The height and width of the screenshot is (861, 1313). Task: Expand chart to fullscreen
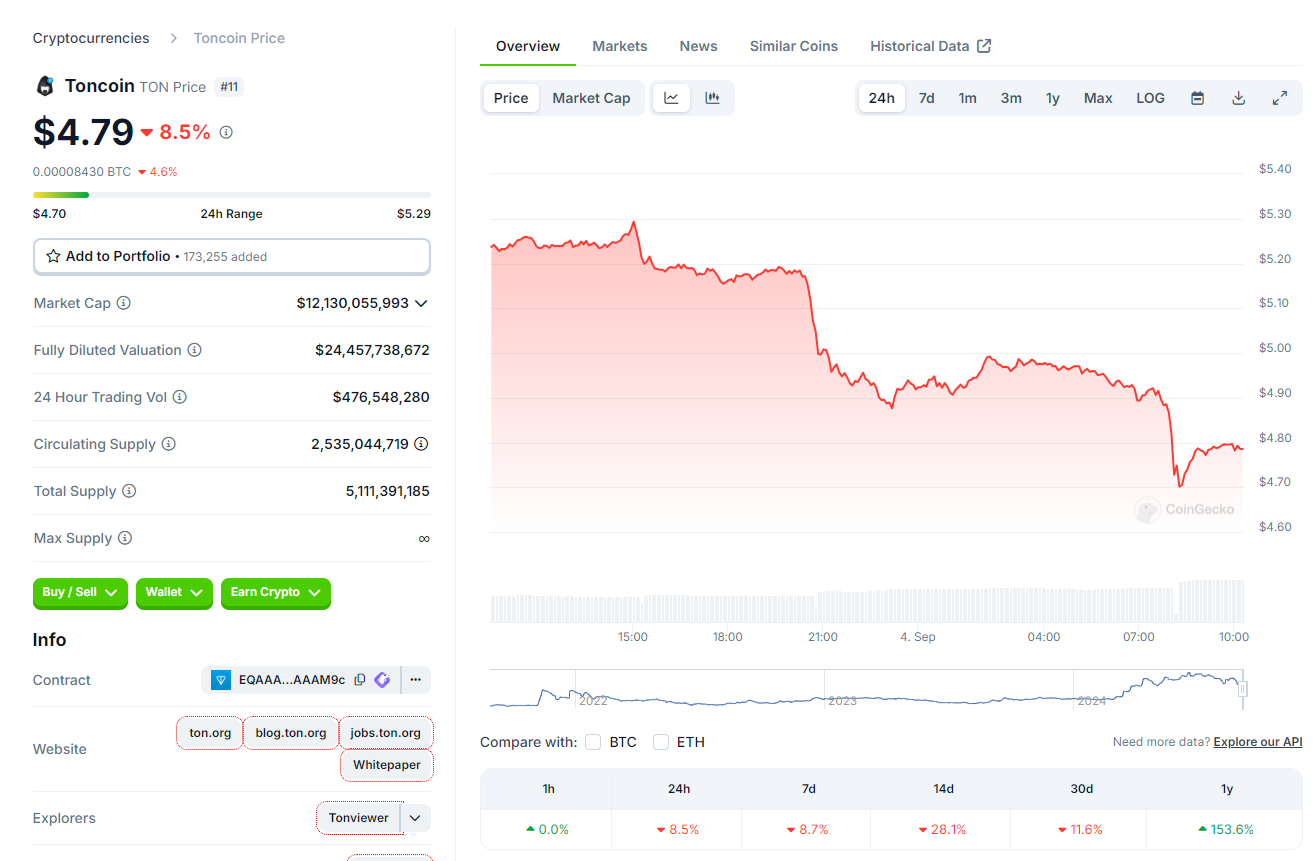click(x=1279, y=98)
